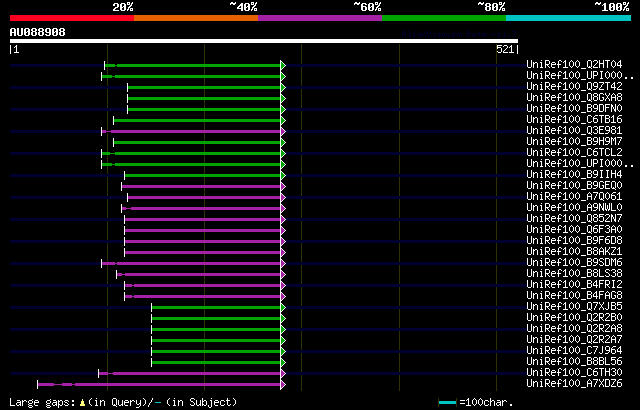Select the UniRef100_Q852N7 label
The image size is (640, 410).
click(x=574, y=219)
